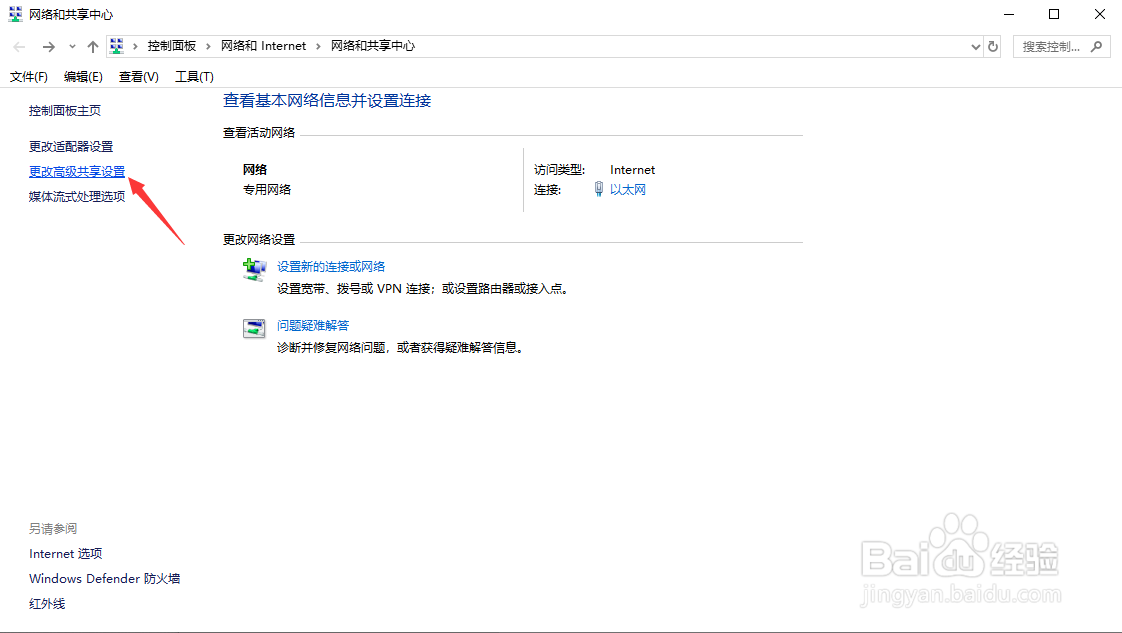Click the forward navigation arrow
Screen dimensions: 1122x633
coord(48,46)
